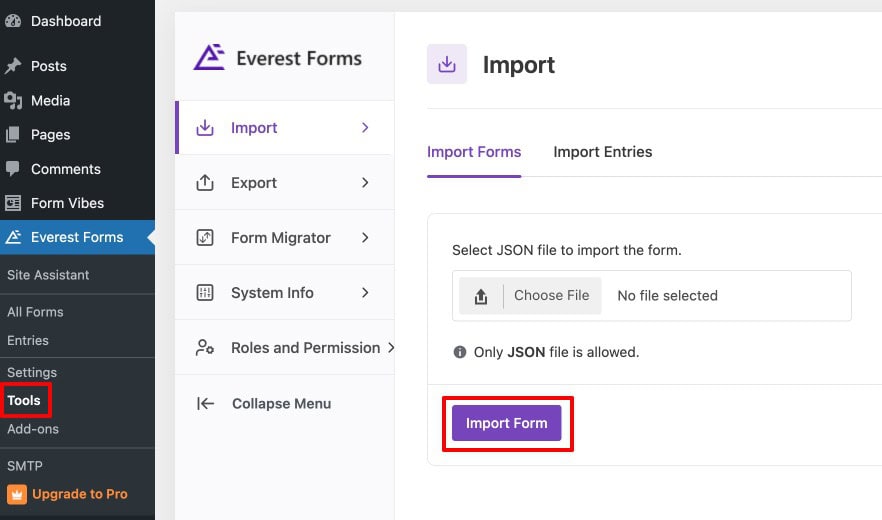Click the Form Vibes icon

pos(13,203)
